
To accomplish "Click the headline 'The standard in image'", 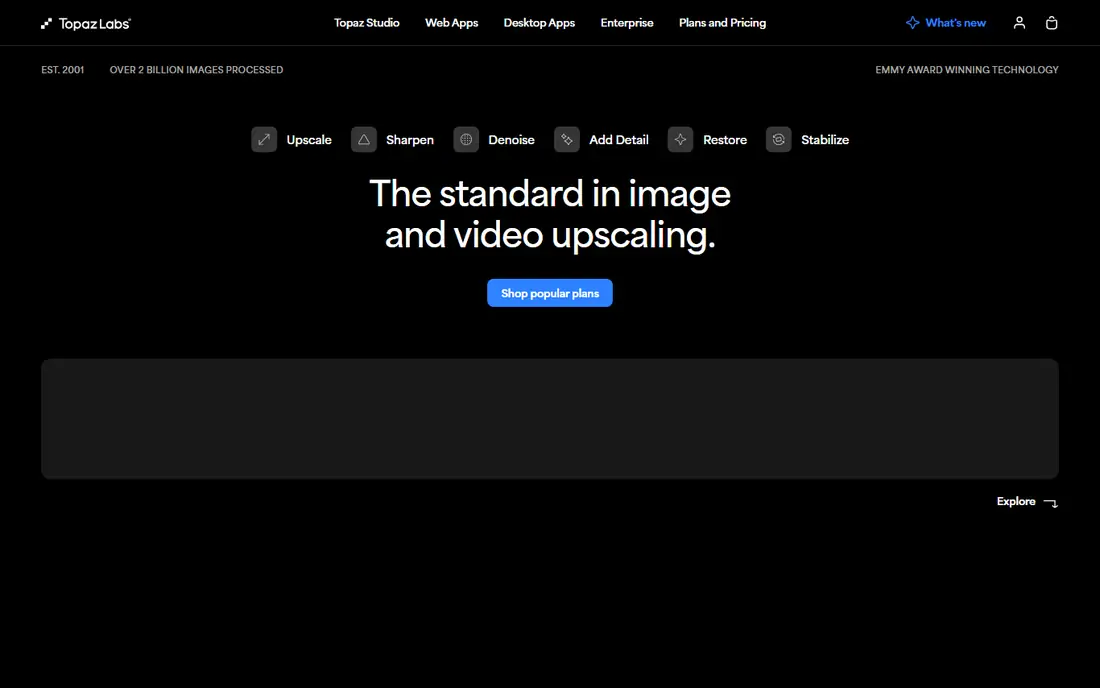I will pyautogui.click(x=550, y=194).
